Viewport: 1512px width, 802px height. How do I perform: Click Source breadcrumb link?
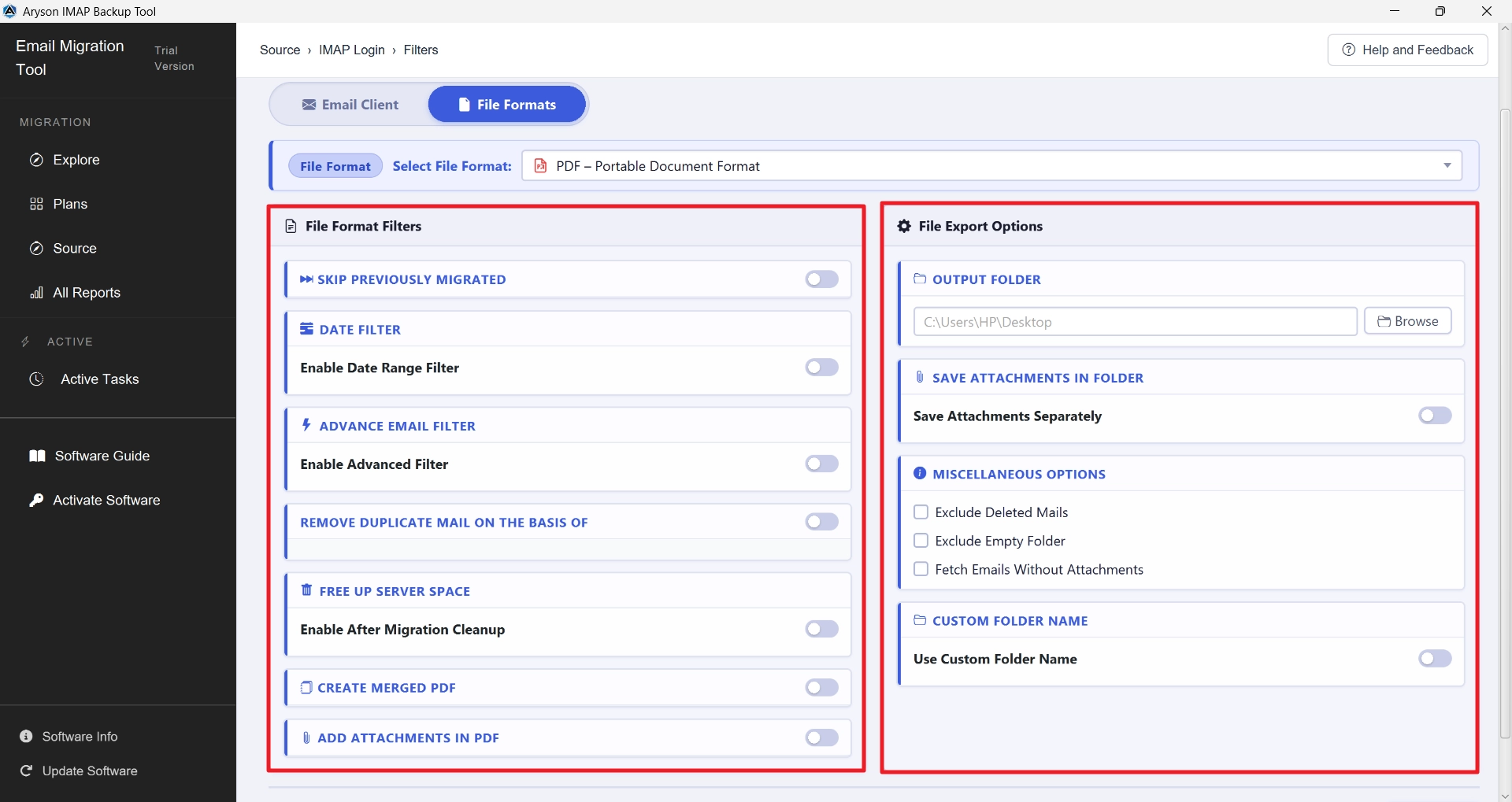(x=280, y=50)
